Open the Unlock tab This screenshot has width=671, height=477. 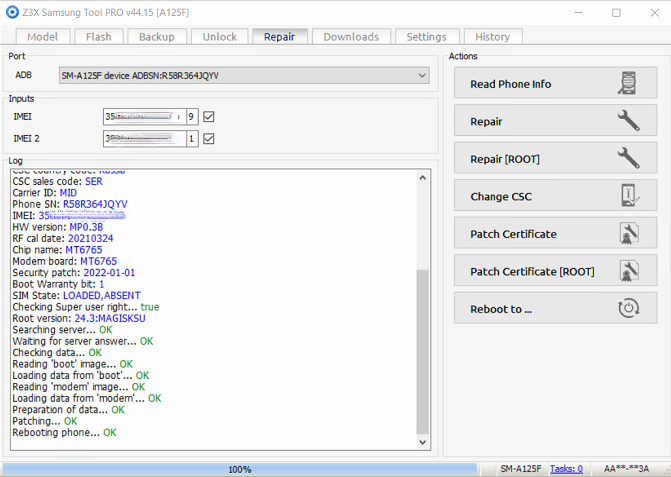219,37
